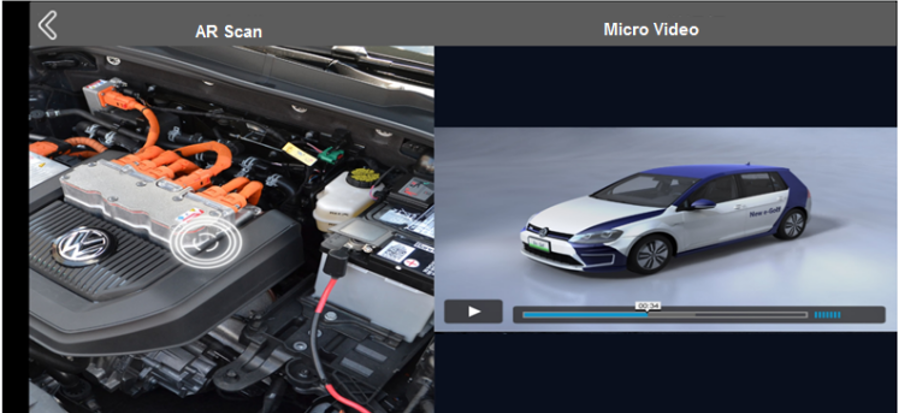The width and height of the screenshot is (898, 413).
Task: Switch to the Micro Video panel title
Action: click(651, 29)
